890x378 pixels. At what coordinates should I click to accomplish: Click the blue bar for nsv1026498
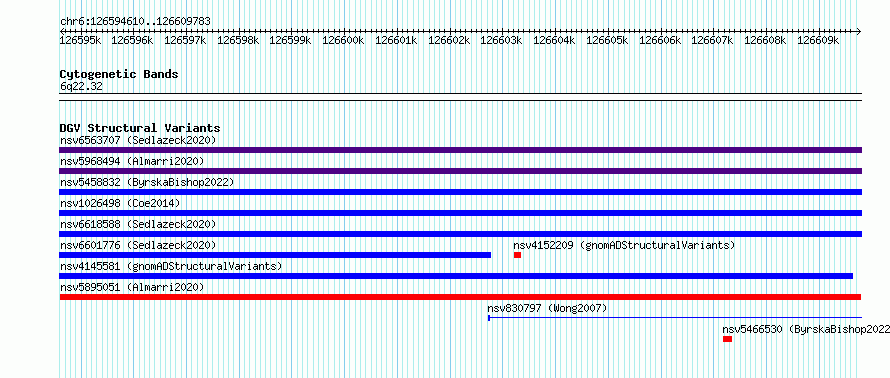point(460,213)
